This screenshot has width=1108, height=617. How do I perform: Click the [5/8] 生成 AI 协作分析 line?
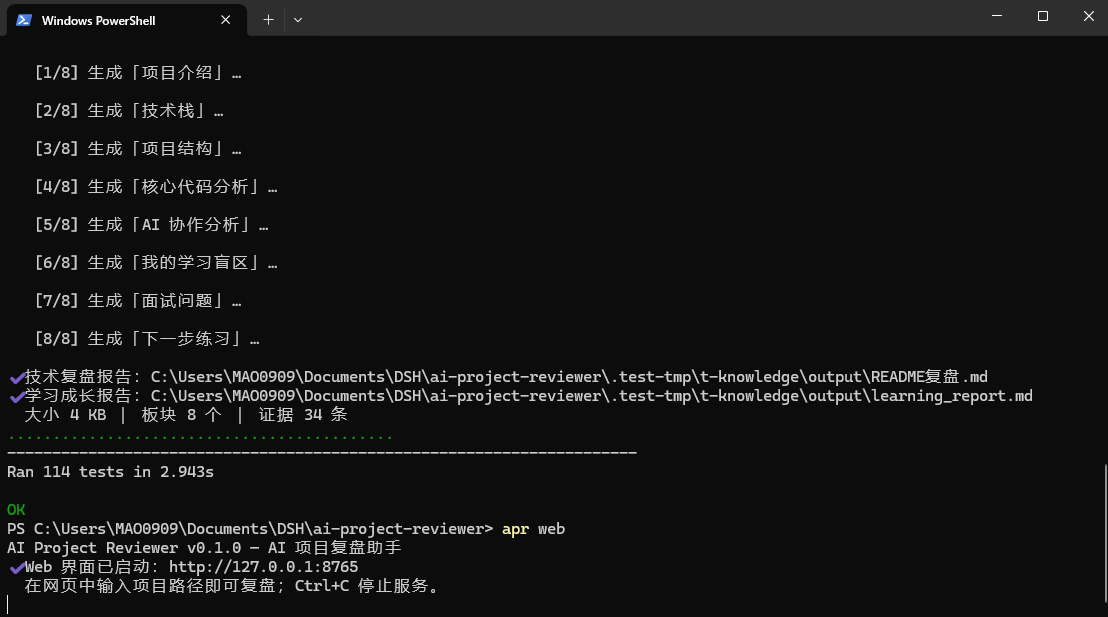click(x=152, y=225)
